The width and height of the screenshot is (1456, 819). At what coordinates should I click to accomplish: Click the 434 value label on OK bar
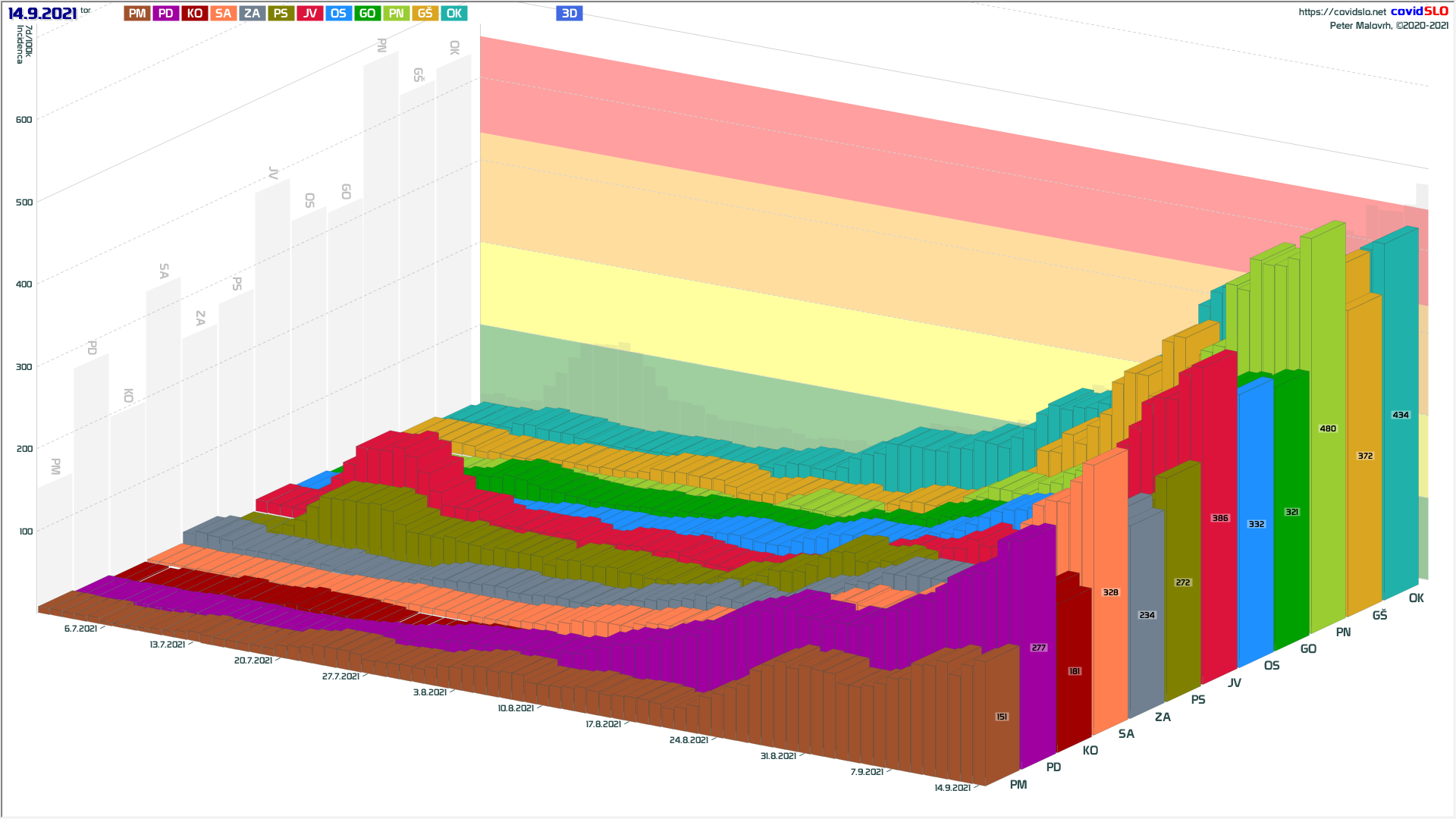point(1401,415)
